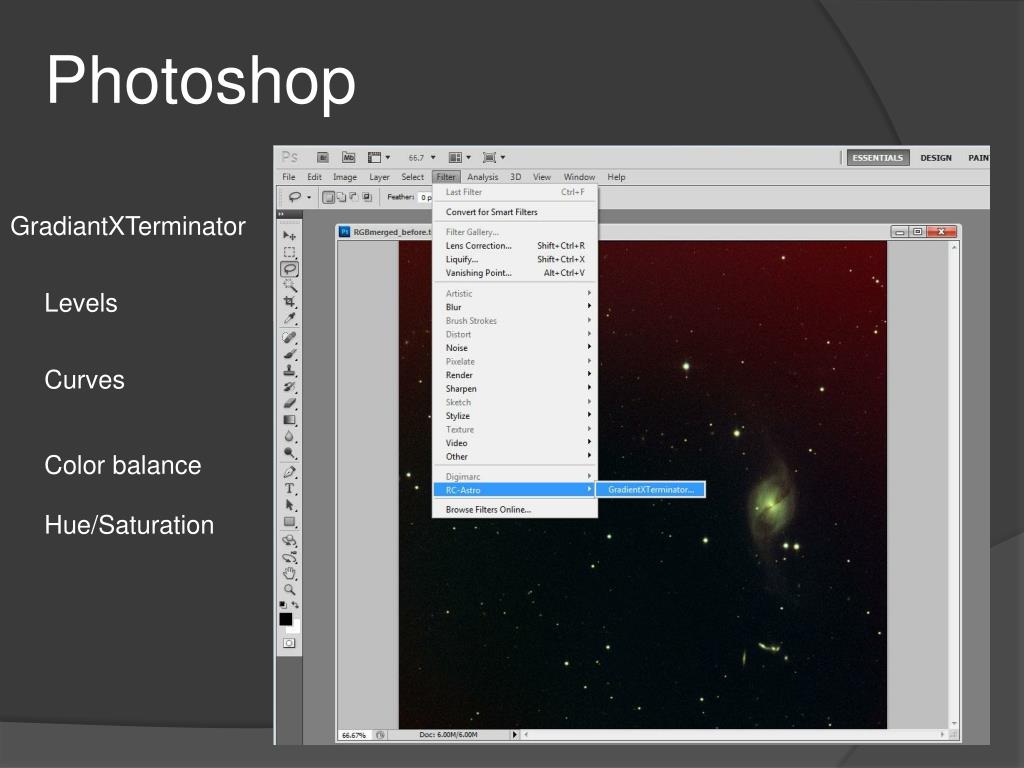1024x768 pixels.
Task: Select the Rectangle shape tool
Action: click(289, 522)
